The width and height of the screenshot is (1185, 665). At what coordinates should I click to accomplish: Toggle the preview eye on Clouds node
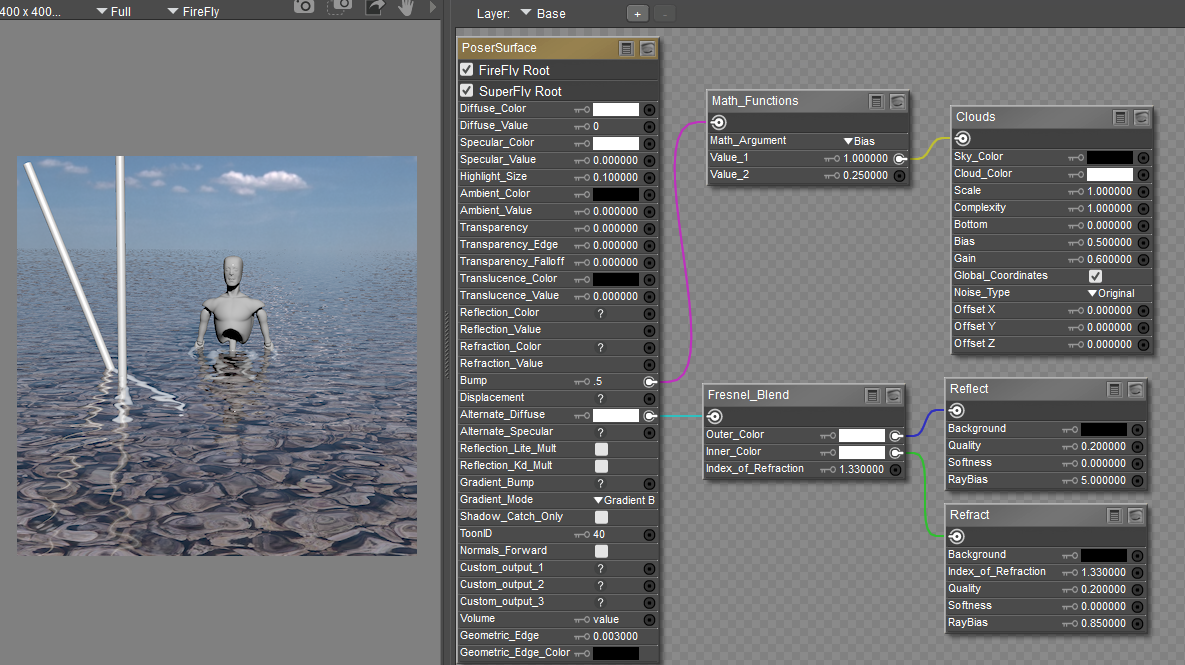[x=1141, y=118]
